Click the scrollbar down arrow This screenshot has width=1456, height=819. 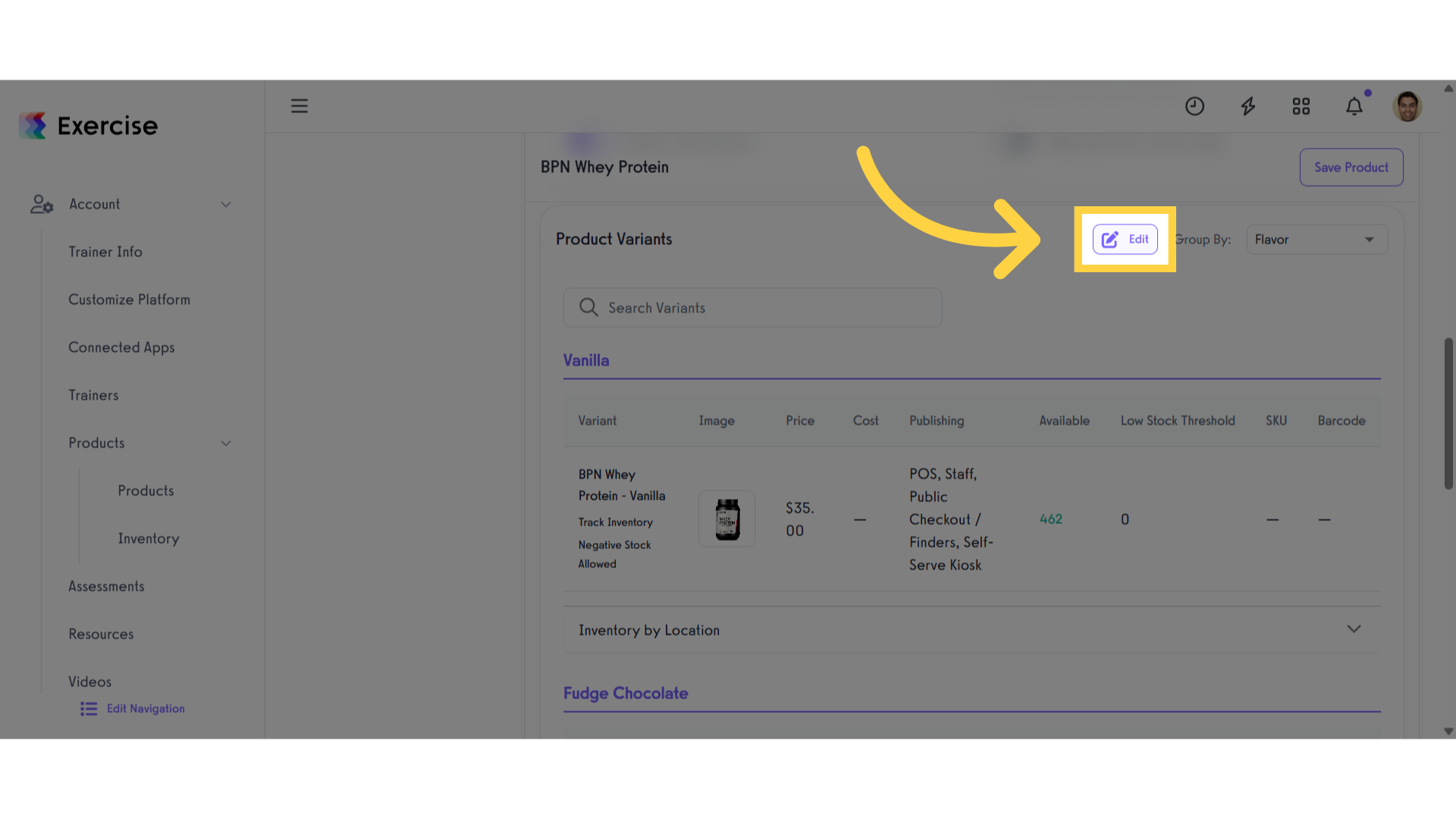point(1448,732)
